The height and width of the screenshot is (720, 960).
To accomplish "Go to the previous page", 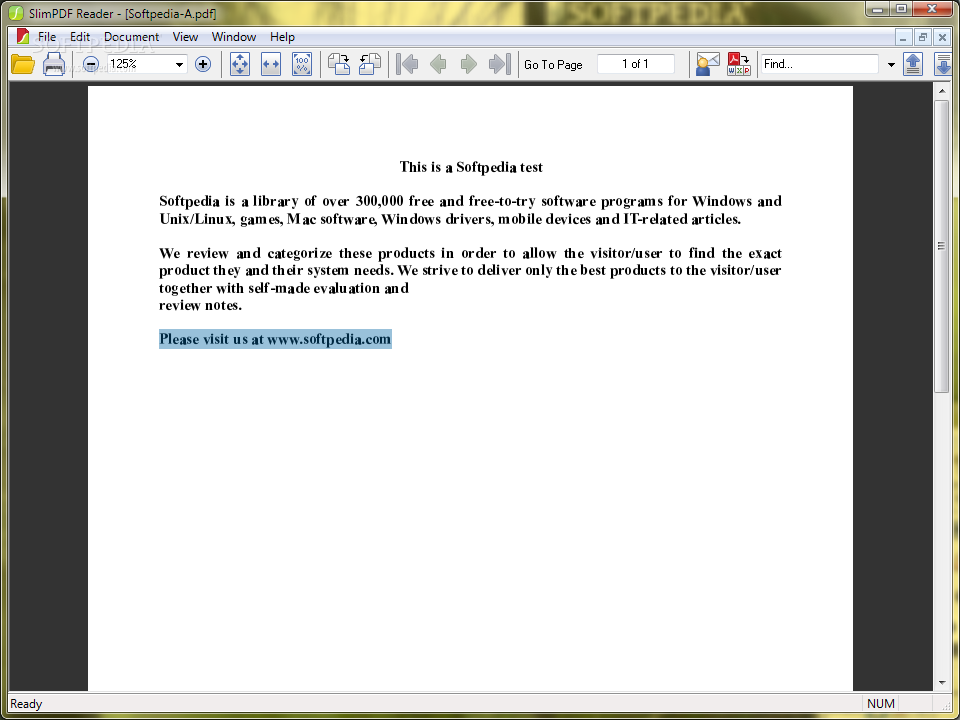I will pos(438,64).
